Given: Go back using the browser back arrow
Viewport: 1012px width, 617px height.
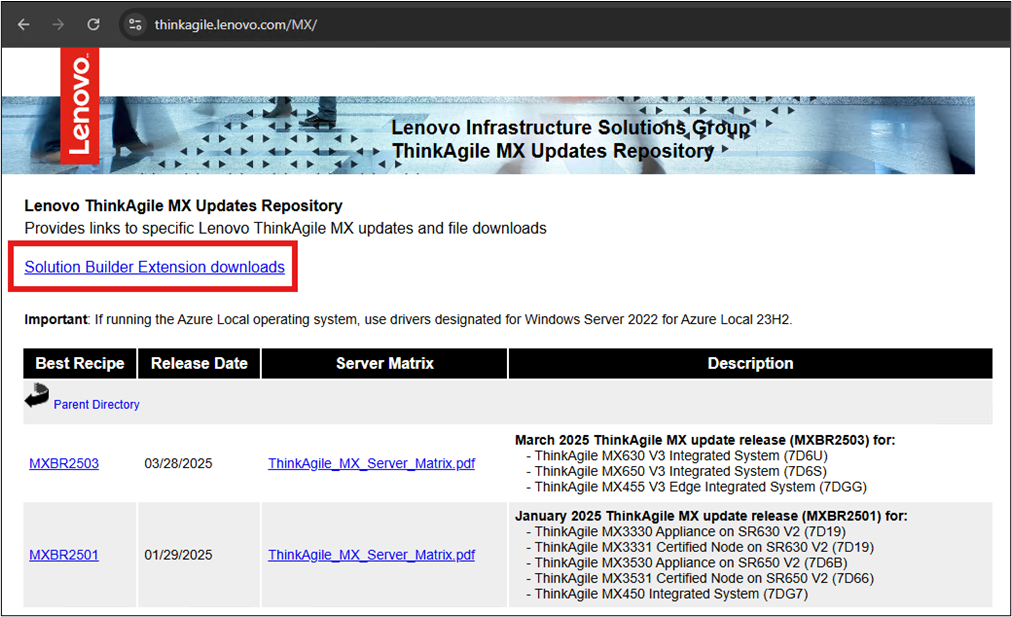Looking at the screenshot, I should pyautogui.click(x=24, y=25).
